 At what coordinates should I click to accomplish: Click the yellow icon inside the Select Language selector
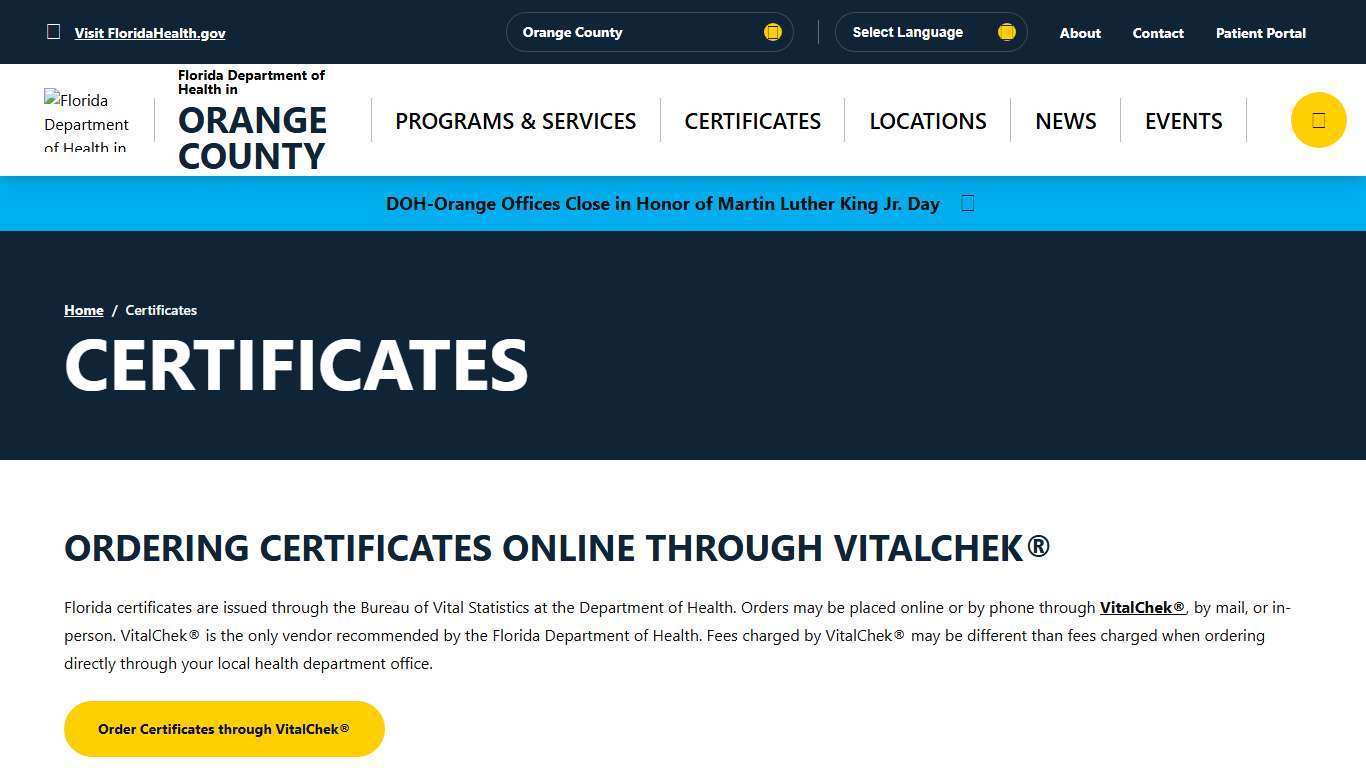pyautogui.click(x=1006, y=32)
